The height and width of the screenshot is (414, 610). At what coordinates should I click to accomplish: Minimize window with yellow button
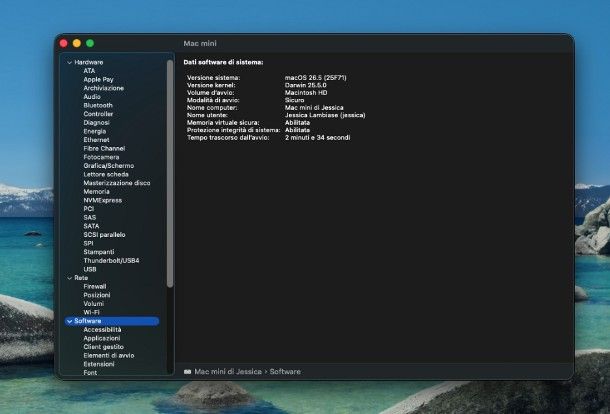point(77,43)
